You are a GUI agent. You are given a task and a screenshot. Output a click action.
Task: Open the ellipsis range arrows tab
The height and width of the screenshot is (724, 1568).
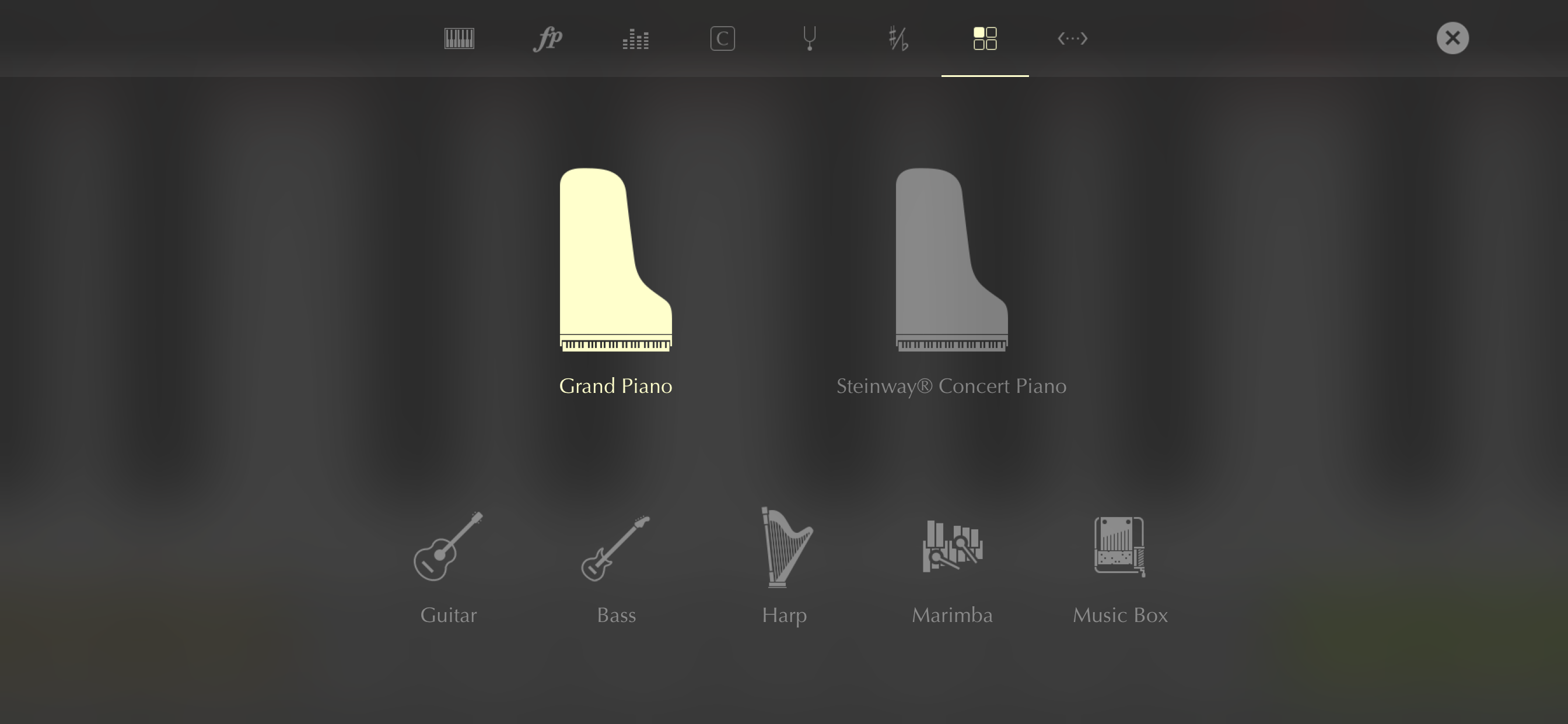[1073, 38]
